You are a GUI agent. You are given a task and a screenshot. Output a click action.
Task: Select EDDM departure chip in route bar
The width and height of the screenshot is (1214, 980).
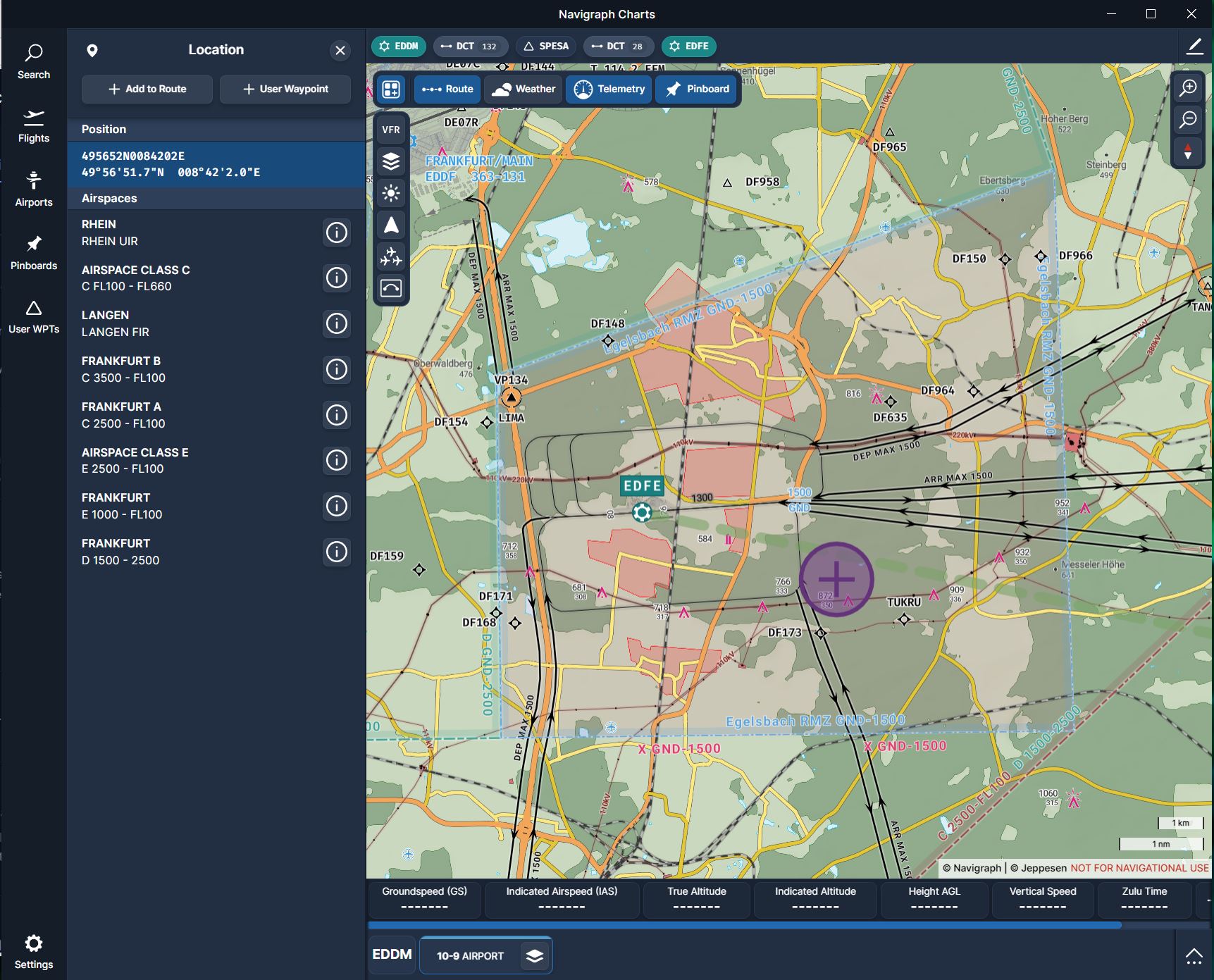coord(399,46)
